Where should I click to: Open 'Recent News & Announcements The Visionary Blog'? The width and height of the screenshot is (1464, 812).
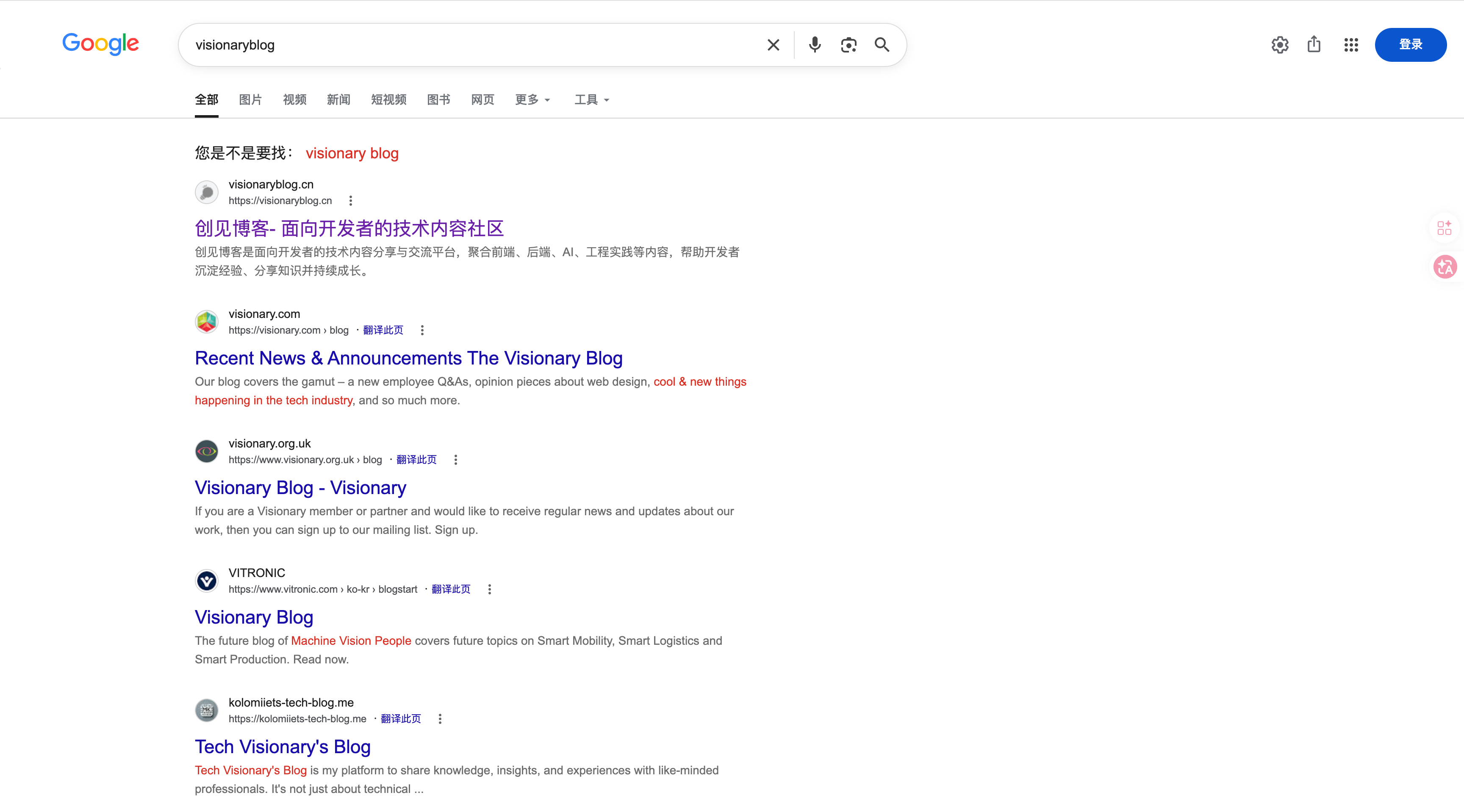pyautogui.click(x=409, y=358)
